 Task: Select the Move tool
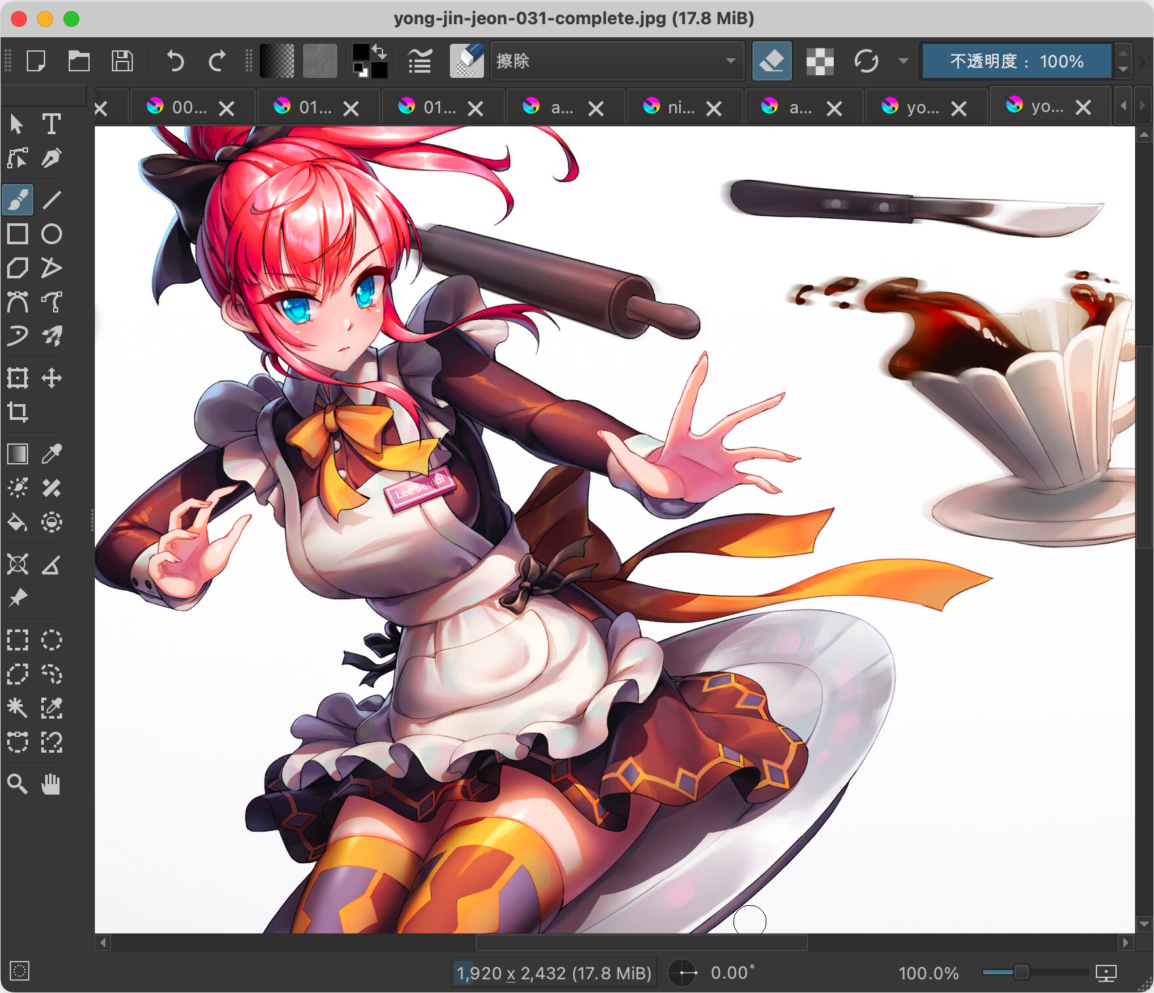(x=51, y=378)
